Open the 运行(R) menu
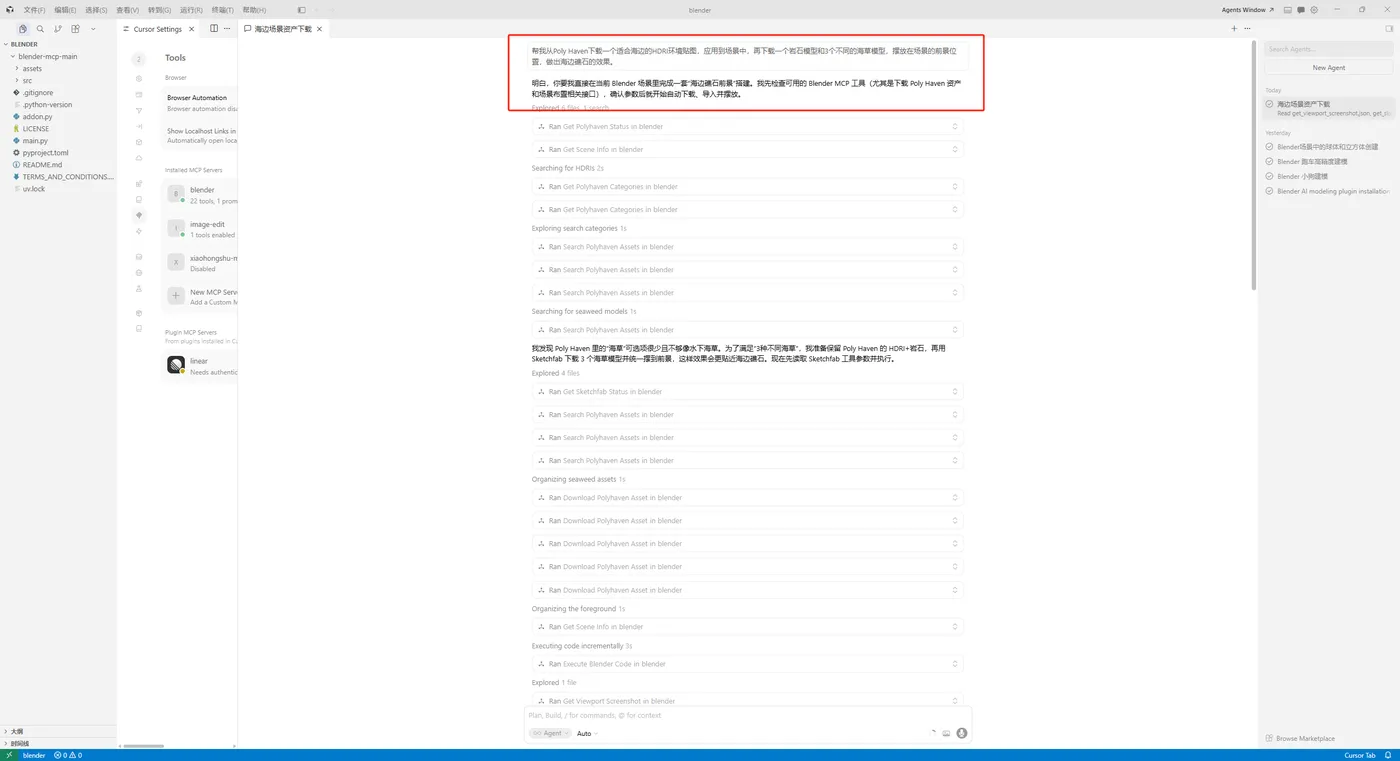Screen dimensions: 1400x761 [x=191, y=10]
